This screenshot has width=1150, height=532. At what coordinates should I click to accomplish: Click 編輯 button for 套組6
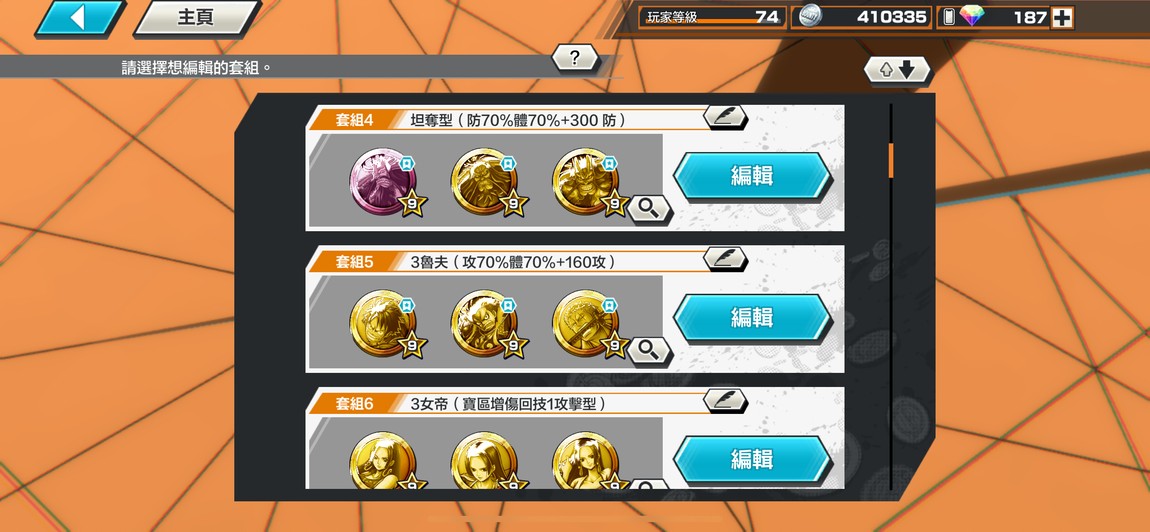click(752, 459)
